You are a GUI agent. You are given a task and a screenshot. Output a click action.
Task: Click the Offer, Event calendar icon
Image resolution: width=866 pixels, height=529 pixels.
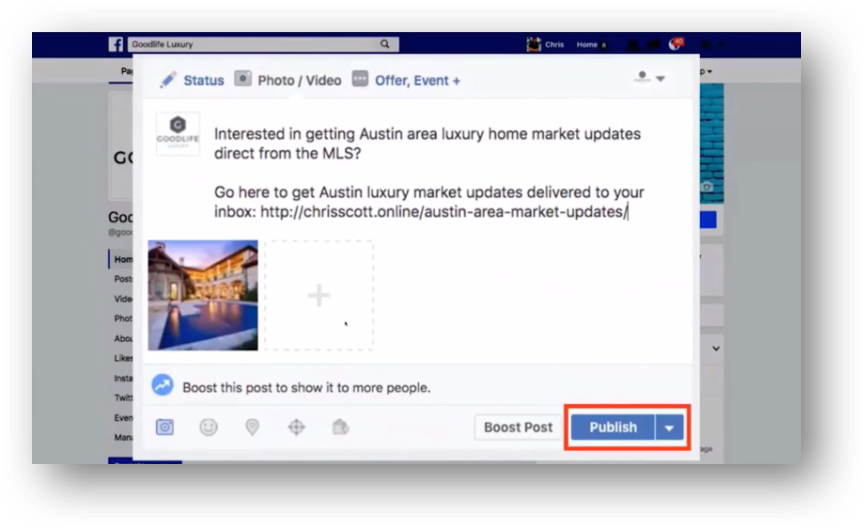[360, 79]
